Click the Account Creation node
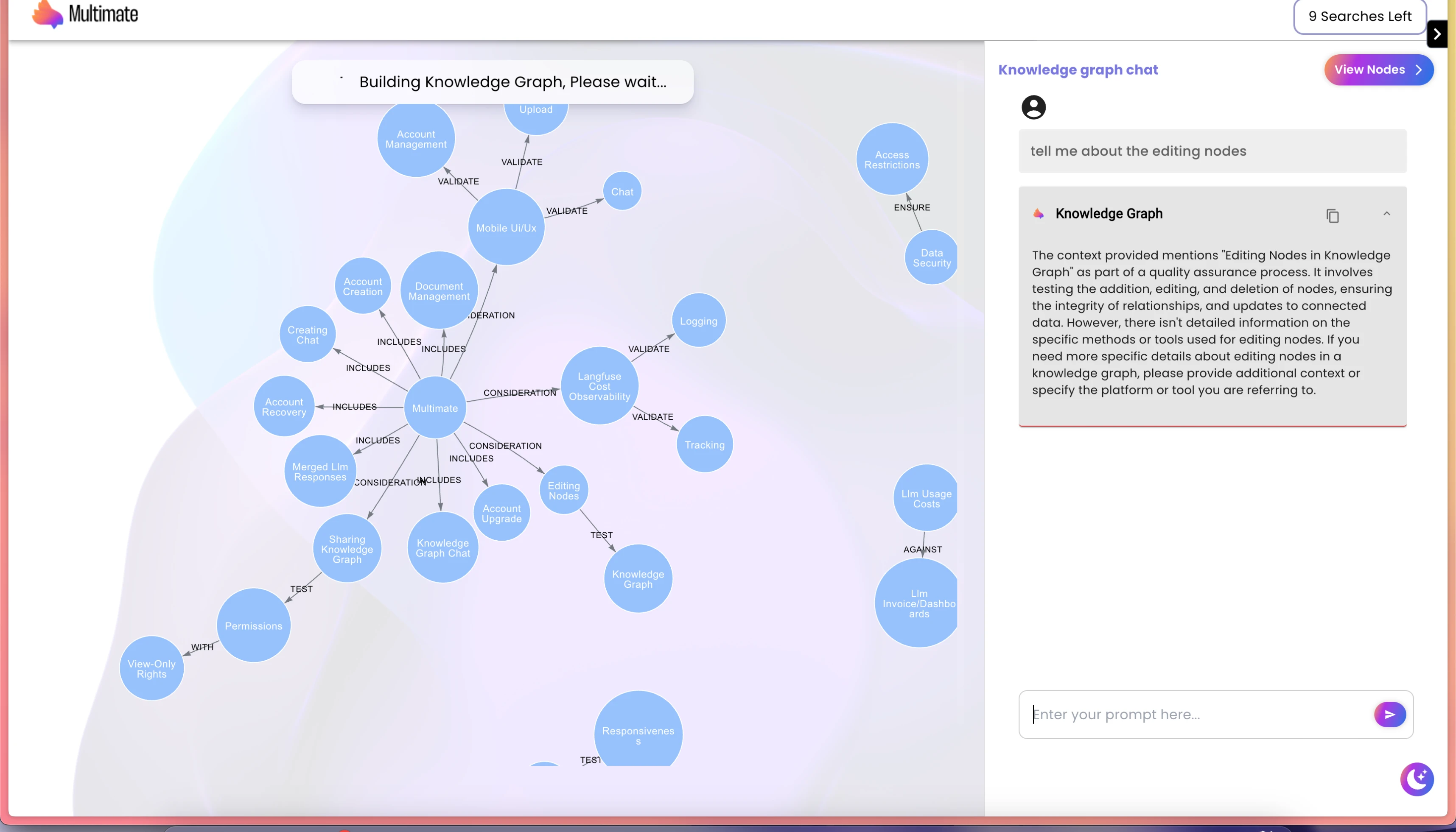The height and width of the screenshot is (832, 1456). point(362,286)
